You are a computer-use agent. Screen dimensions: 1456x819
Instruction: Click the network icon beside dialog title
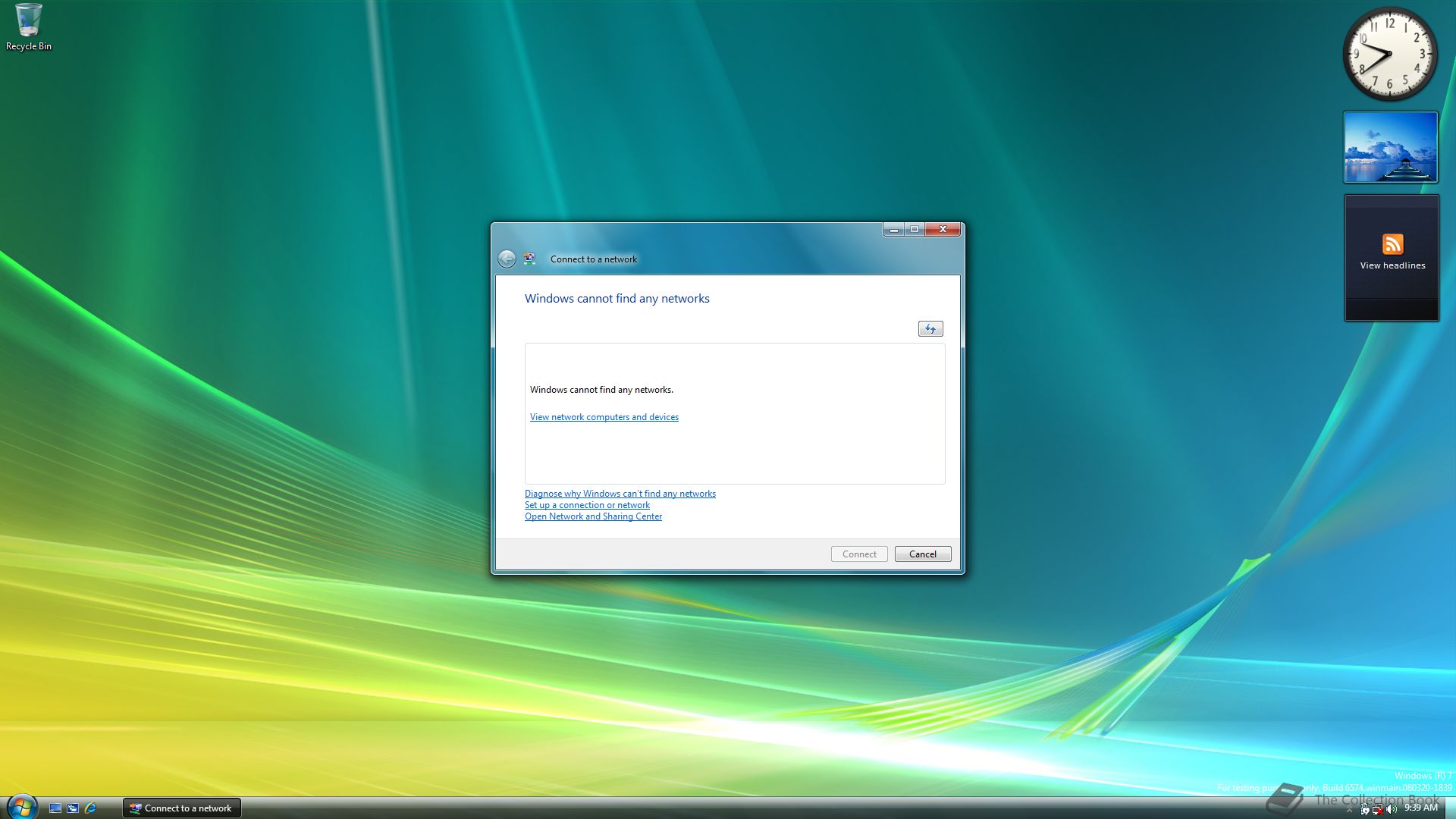pos(530,259)
